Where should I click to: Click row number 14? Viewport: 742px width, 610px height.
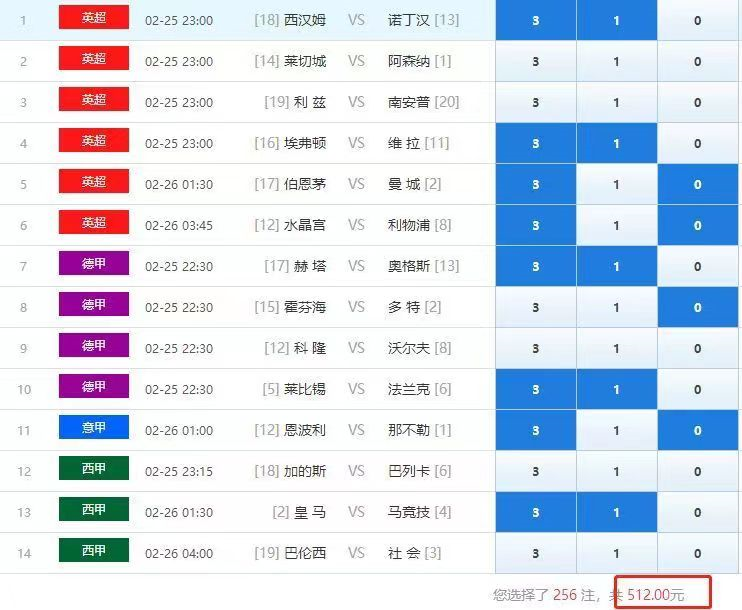click(24, 554)
